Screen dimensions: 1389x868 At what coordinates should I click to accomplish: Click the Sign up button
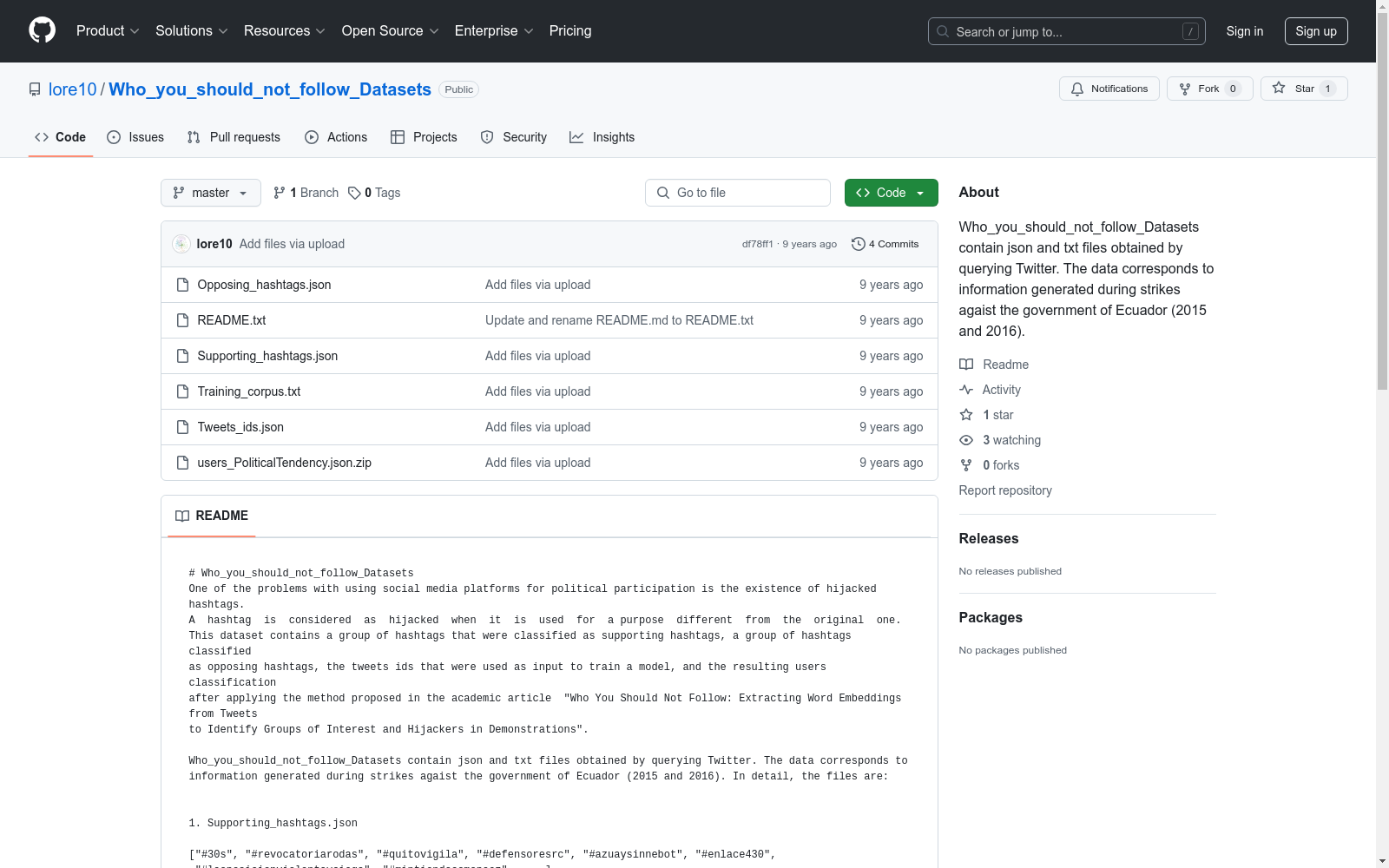coord(1316,31)
